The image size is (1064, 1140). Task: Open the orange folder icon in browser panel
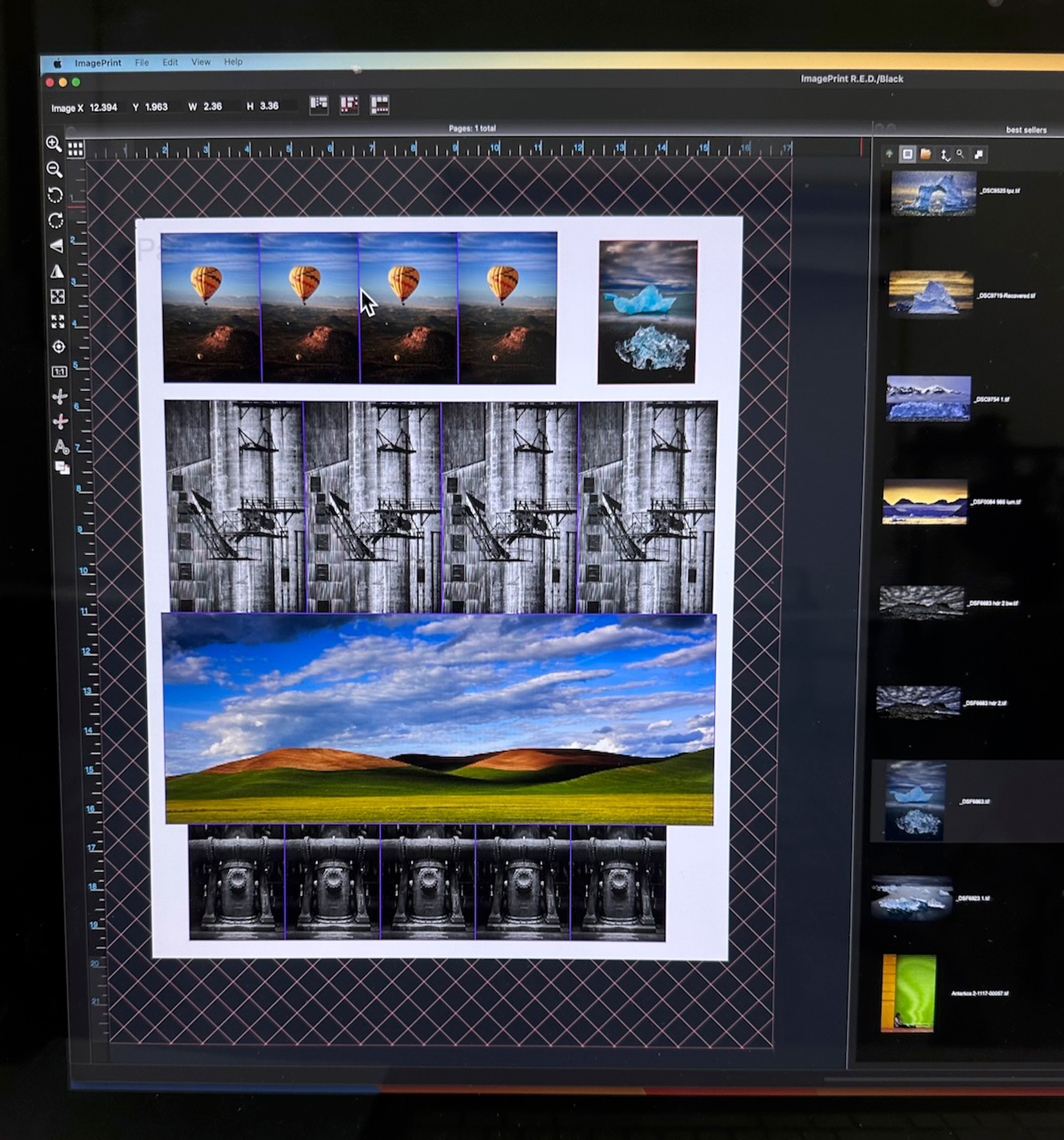926,154
